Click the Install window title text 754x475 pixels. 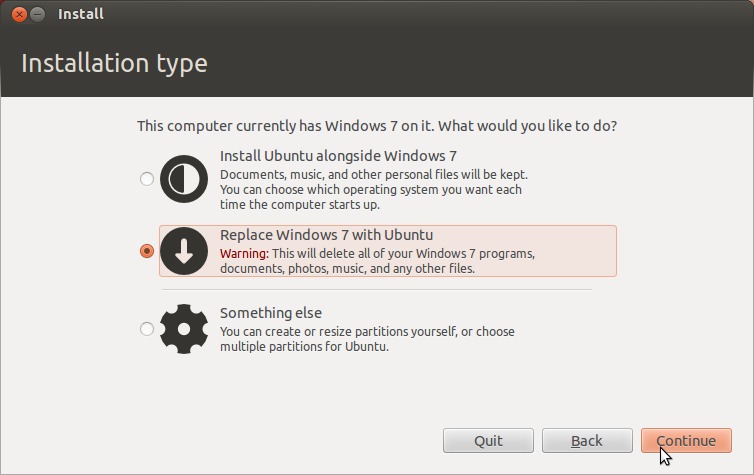tap(81, 14)
